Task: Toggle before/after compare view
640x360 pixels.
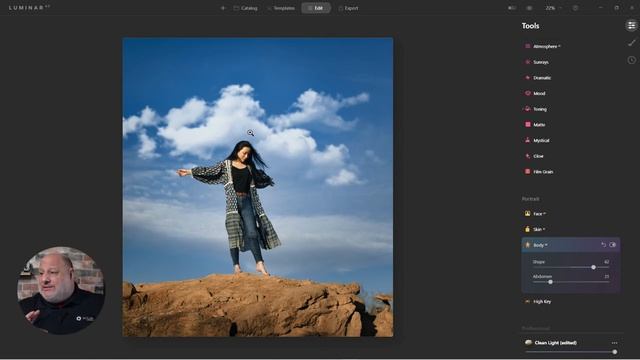Action: point(511,8)
